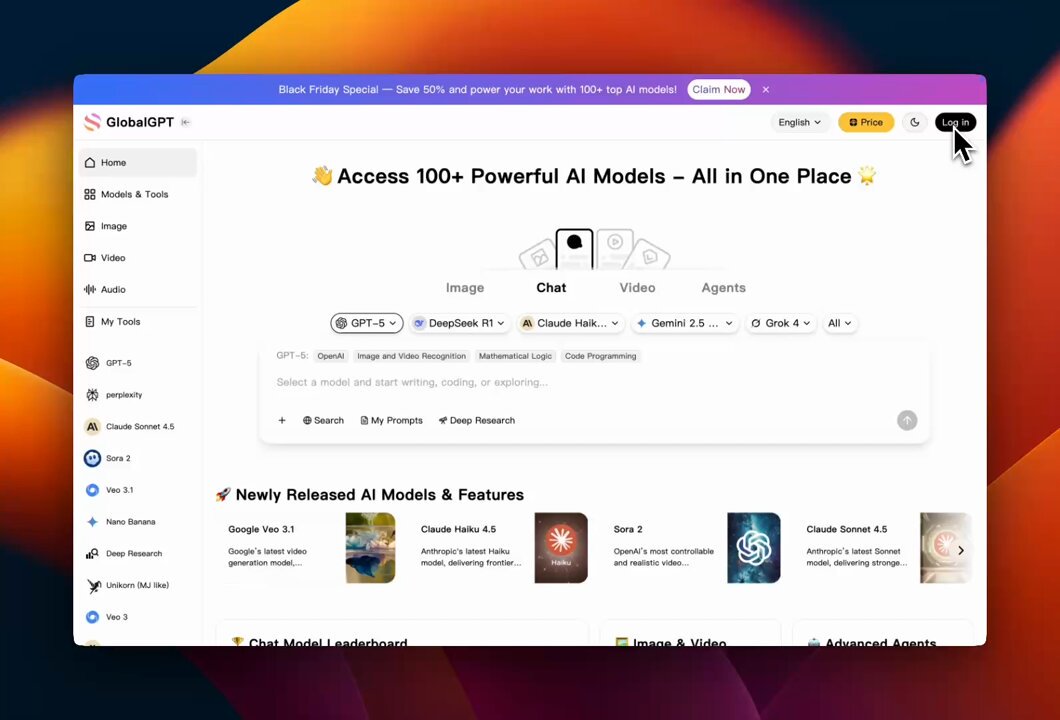1060x720 pixels.
Task: Click the GlobalGPT logo icon
Action: tap(92, 122)
